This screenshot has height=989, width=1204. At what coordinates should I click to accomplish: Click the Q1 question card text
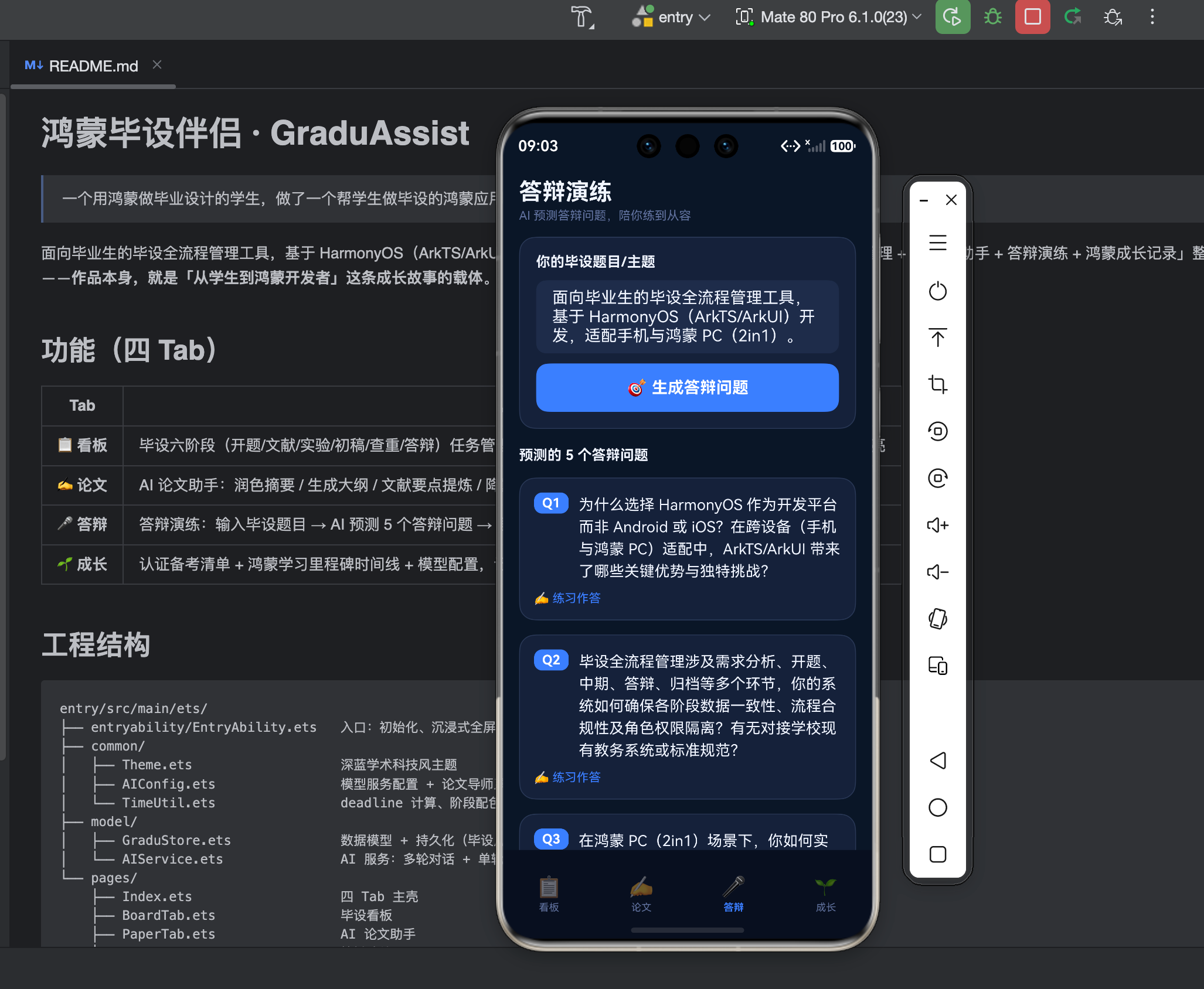(x=709, y=538)
